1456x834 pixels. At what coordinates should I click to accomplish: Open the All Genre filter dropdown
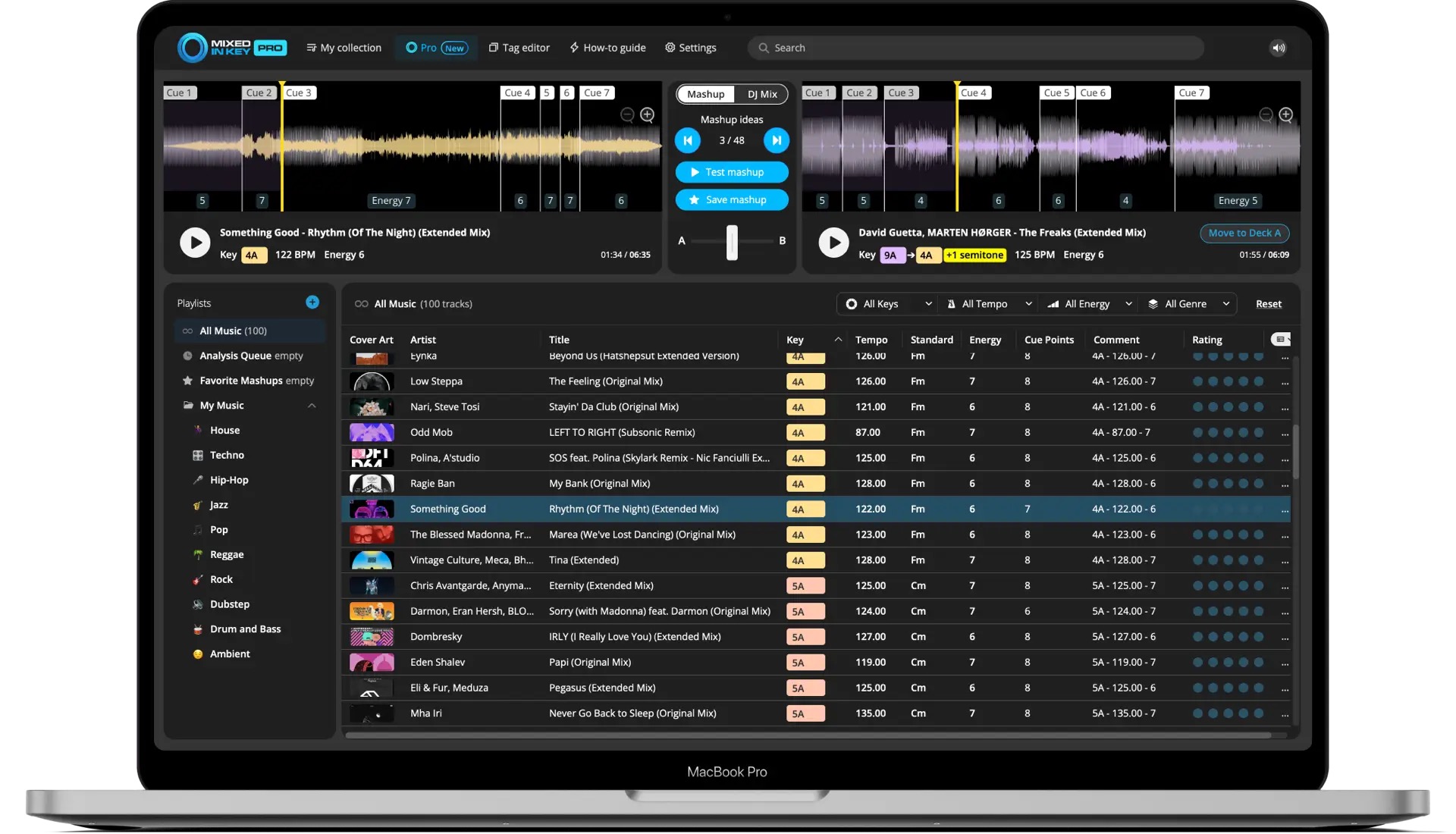coord(1188,304)
